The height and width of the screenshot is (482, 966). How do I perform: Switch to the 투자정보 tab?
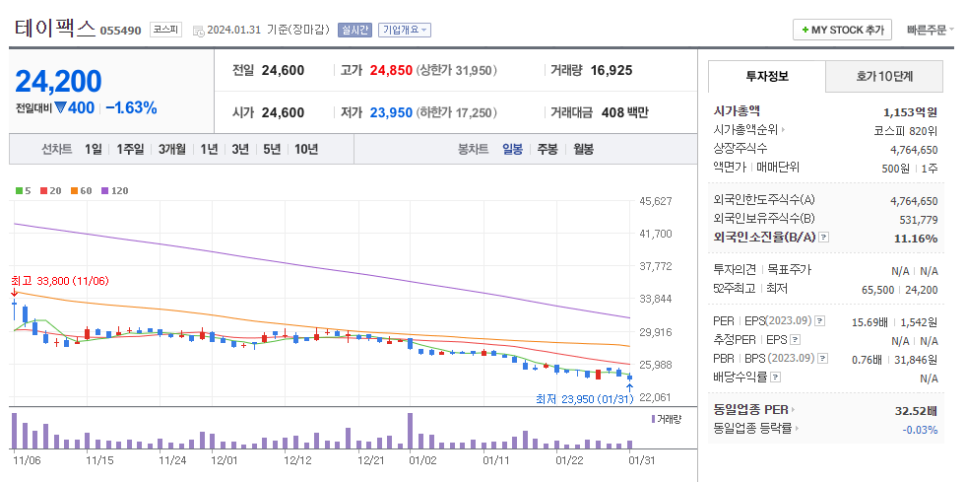[766, 76]
